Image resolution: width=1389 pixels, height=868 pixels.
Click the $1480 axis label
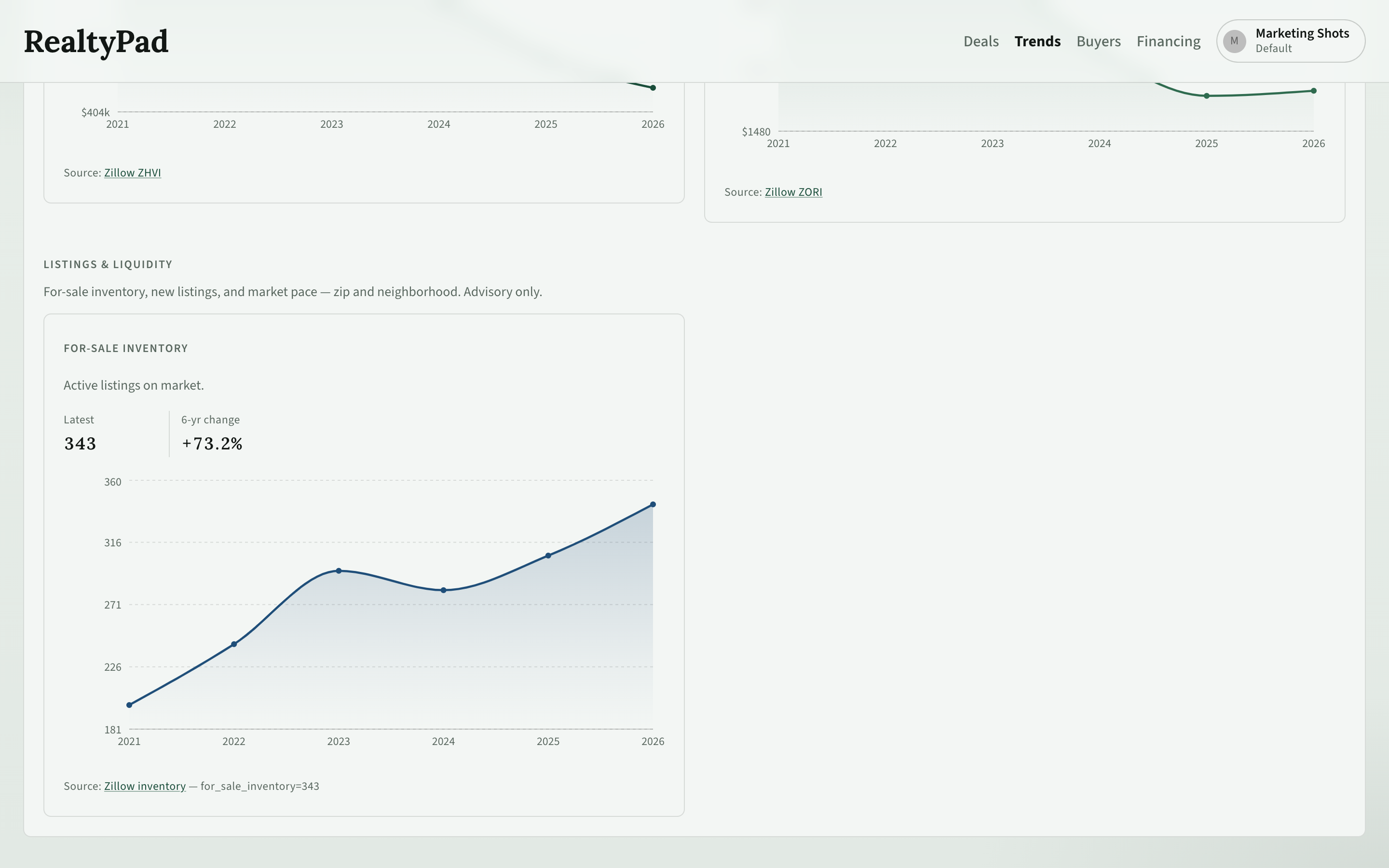[x=756, y=132]
